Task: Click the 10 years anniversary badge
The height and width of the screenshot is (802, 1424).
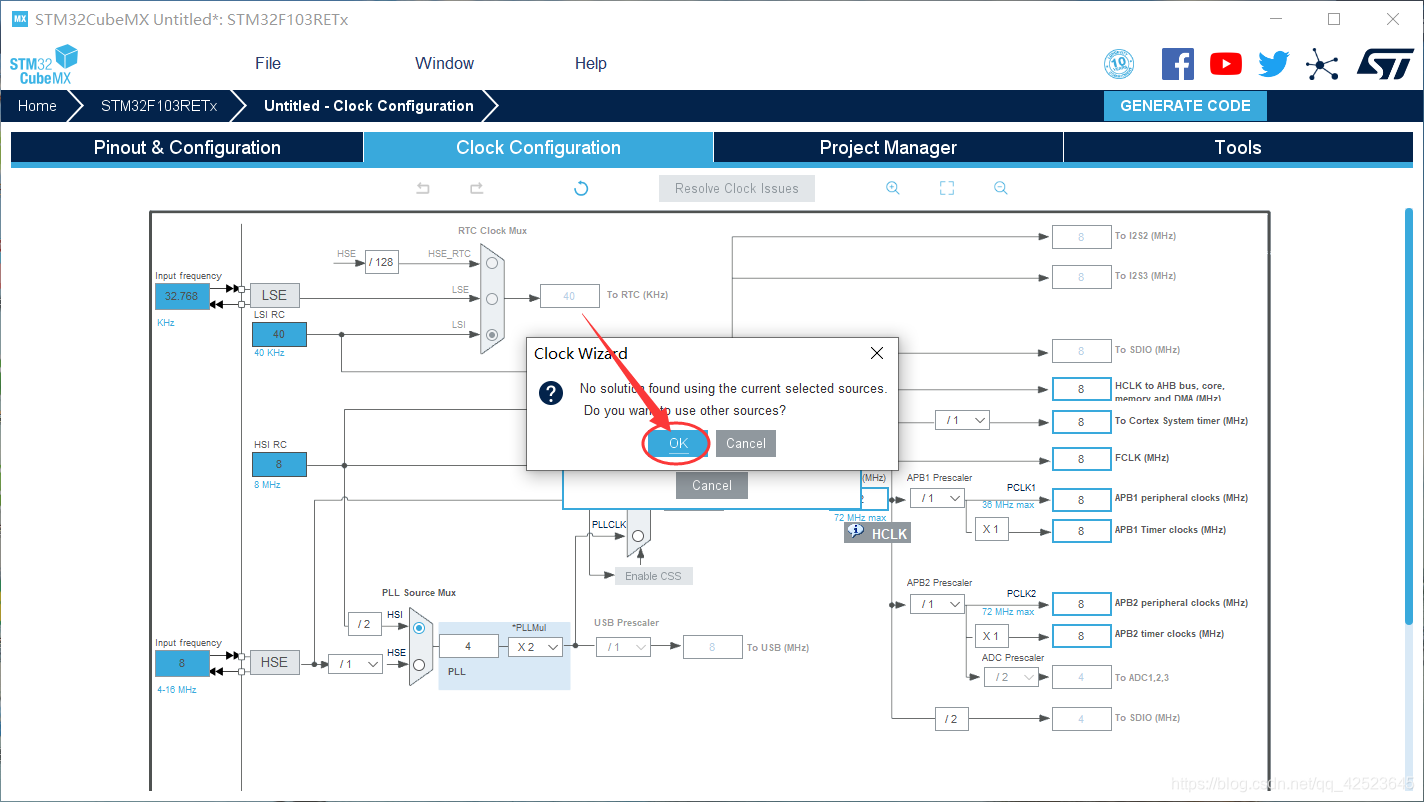Action: point(1119,64)
